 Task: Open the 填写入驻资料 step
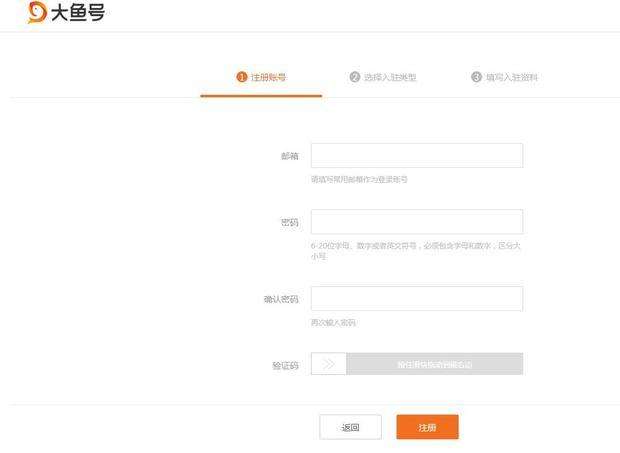tap(511, 77)
